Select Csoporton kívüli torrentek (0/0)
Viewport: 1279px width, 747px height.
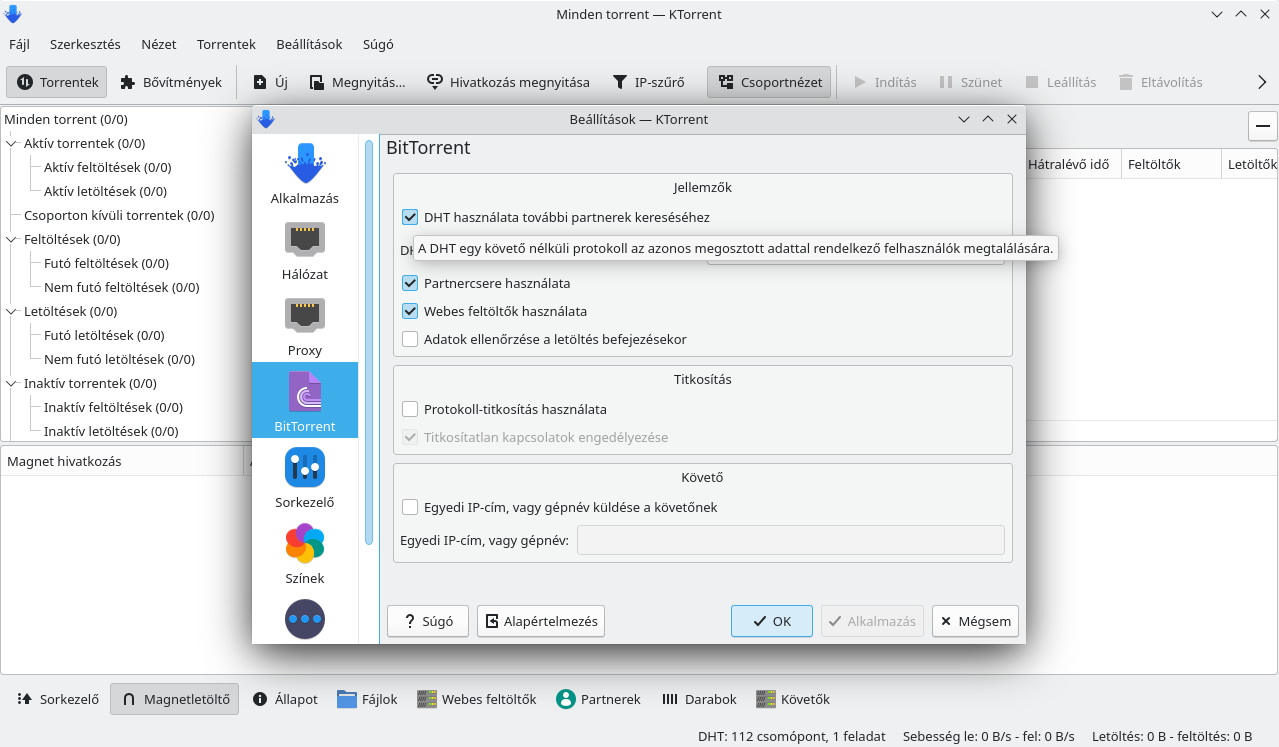[119, 215]
